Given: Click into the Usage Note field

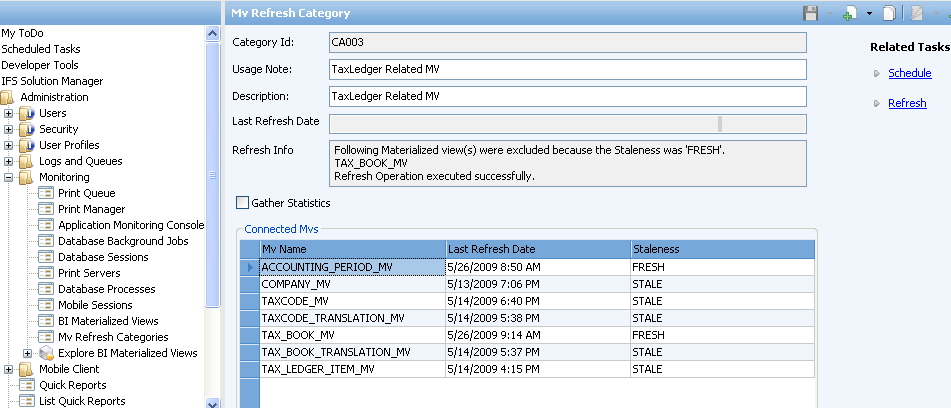Looking at the screenshot, I should click(568, 69).
